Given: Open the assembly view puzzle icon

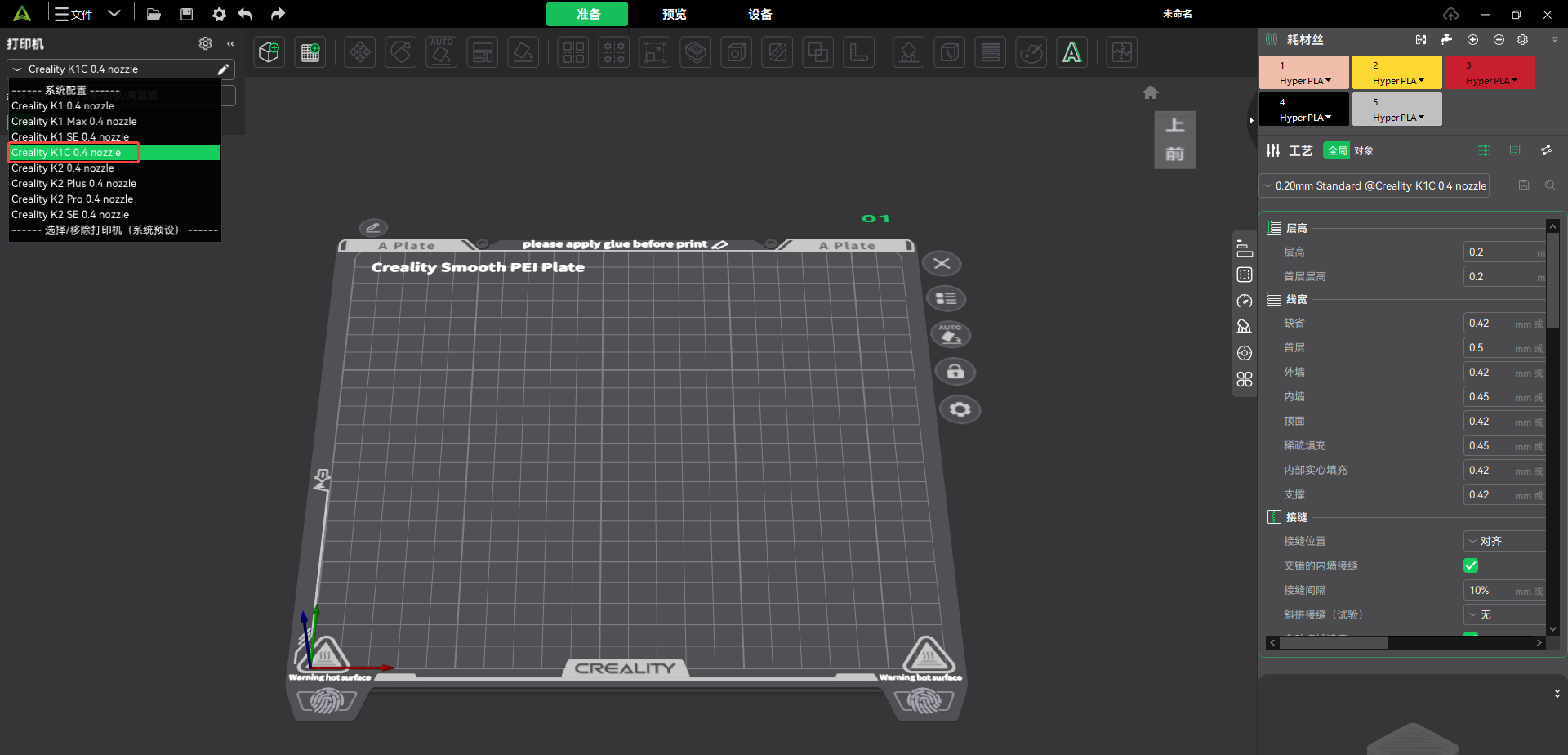Looking at the screenshot, I should coord(1122,53).
